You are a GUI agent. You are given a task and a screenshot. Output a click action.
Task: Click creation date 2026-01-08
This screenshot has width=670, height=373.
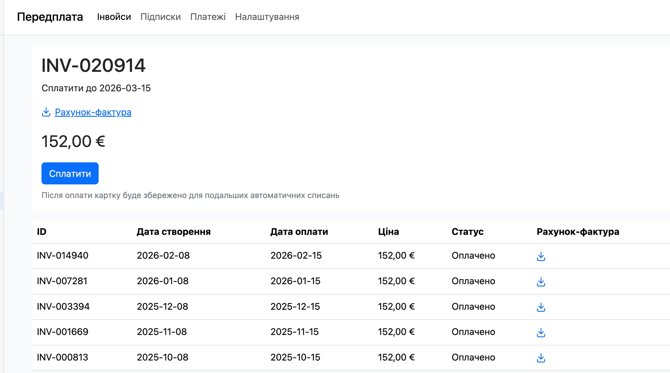pyautogui.click(x=162, y=281)
